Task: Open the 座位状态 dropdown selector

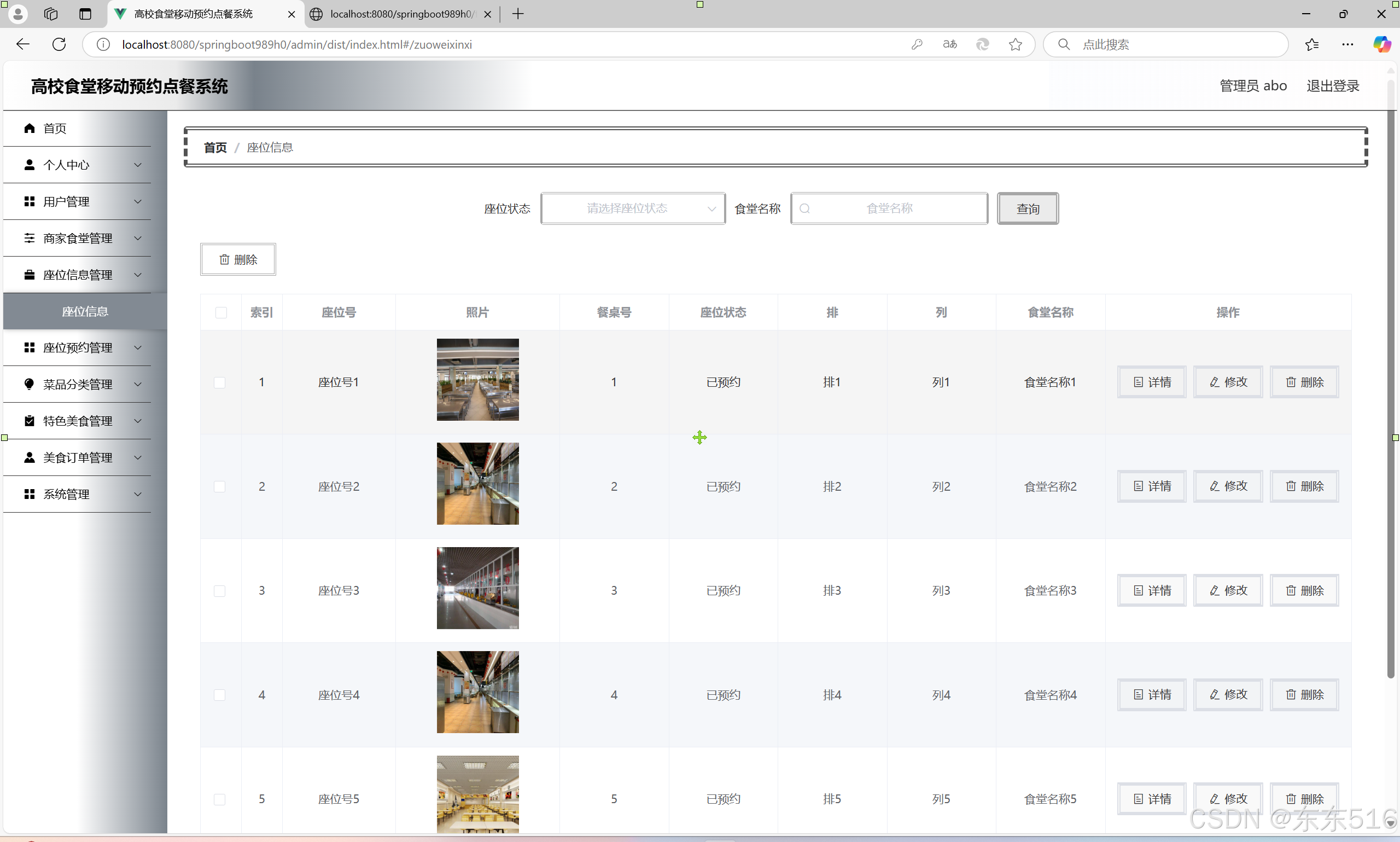Action: tap(633, 208)
